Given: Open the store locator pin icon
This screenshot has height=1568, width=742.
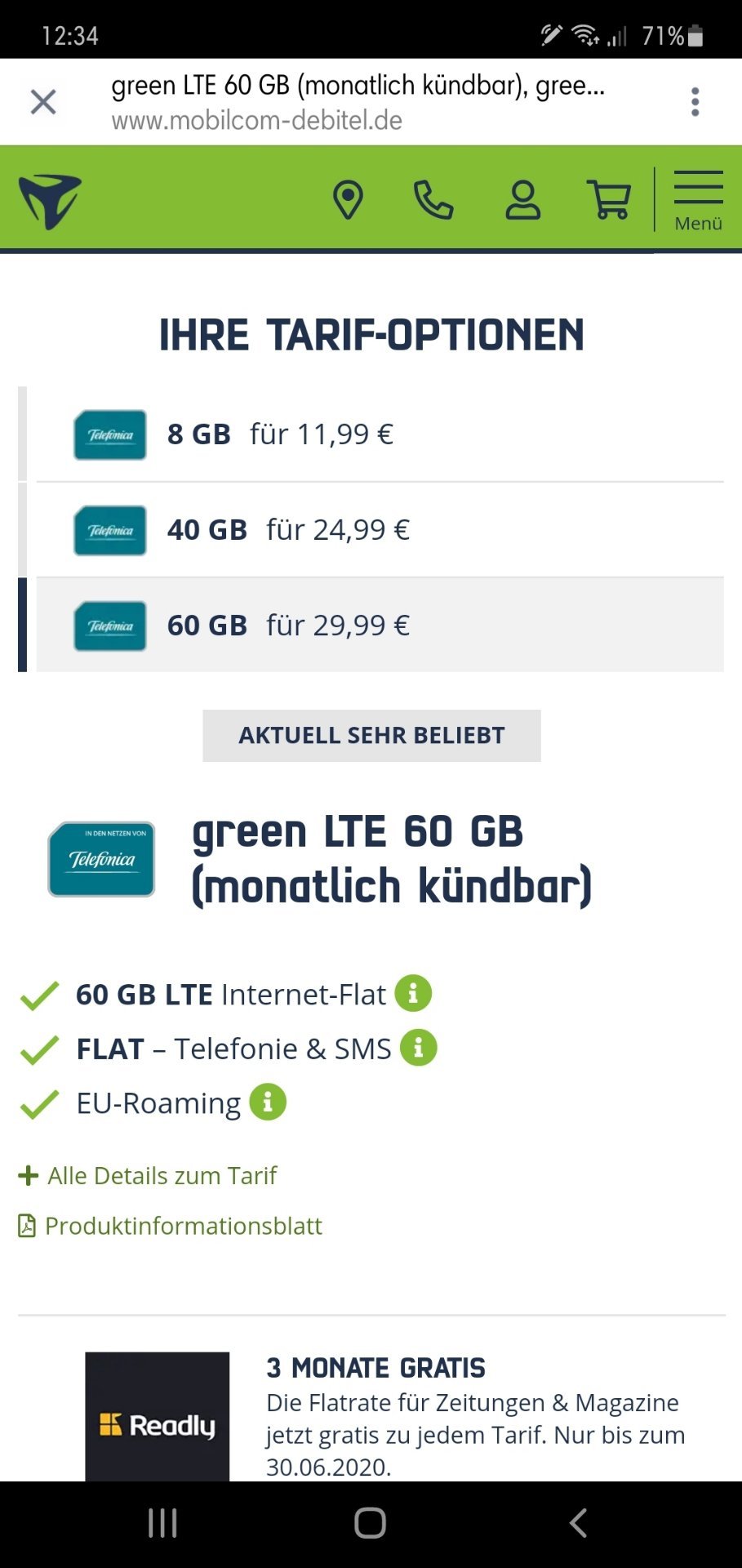Looking at the screenshot, I should [348, 200].
